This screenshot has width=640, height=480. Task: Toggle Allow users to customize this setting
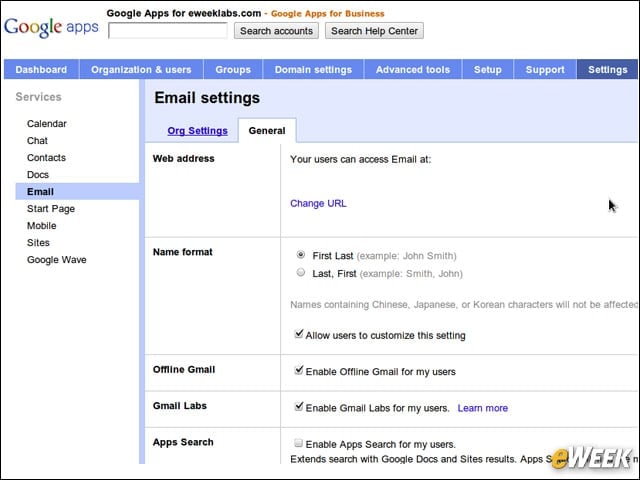point(299,334)
